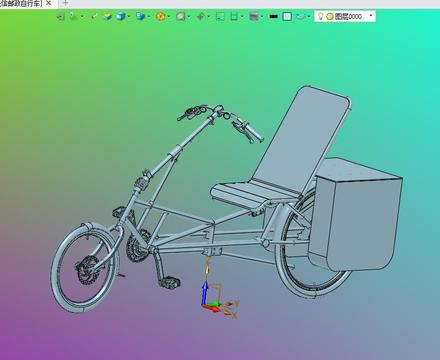Click the light blue square swatch icon
This screenshot has height=360, width=440.
point(287,16)
